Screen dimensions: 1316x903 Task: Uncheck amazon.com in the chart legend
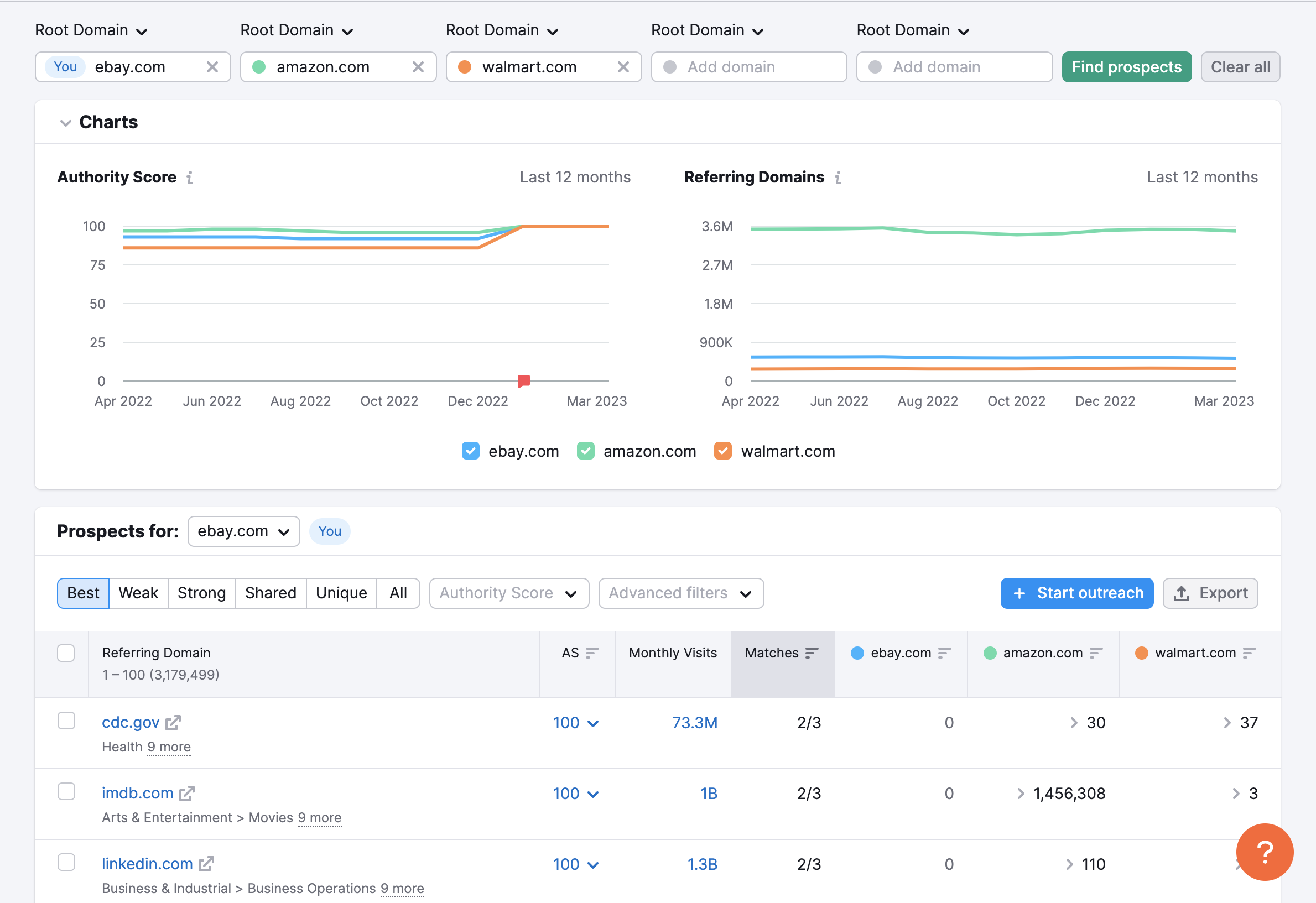[586, 451]
